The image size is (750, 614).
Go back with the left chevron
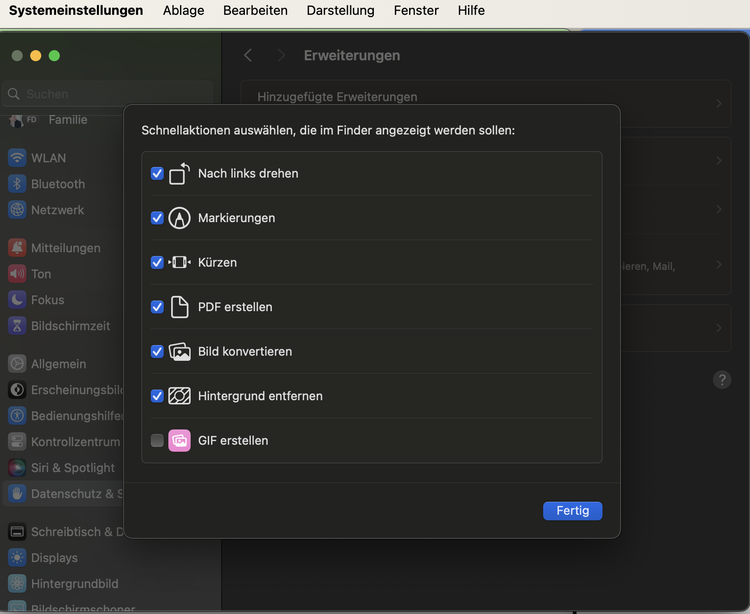click(248, 55)
